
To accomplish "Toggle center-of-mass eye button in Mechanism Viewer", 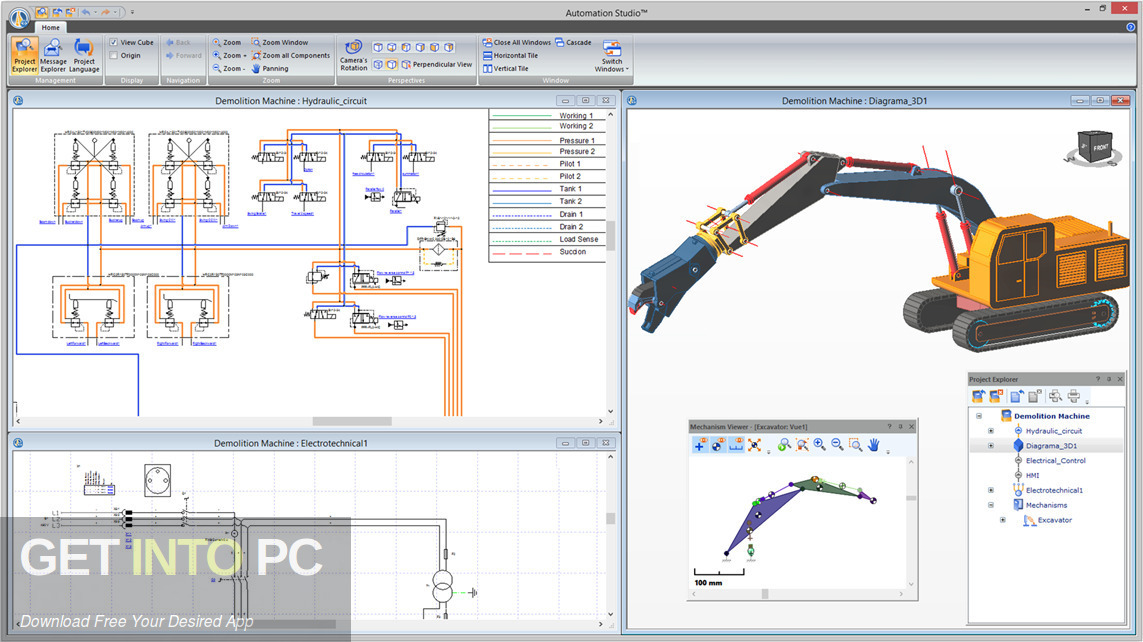I will pyautogui.click(x=717, y=445).
